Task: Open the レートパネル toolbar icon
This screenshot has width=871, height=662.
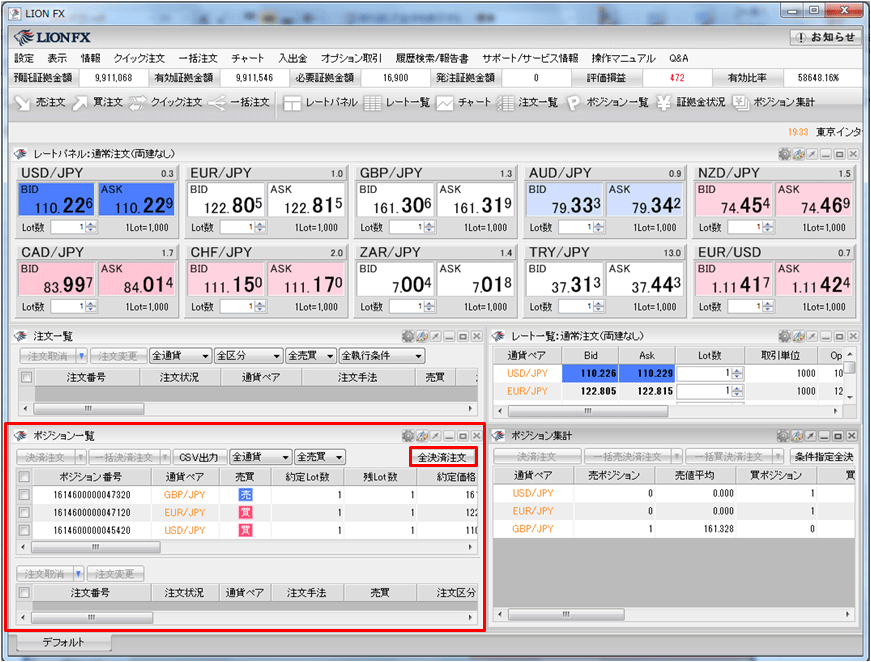Action: coord(320,102)
